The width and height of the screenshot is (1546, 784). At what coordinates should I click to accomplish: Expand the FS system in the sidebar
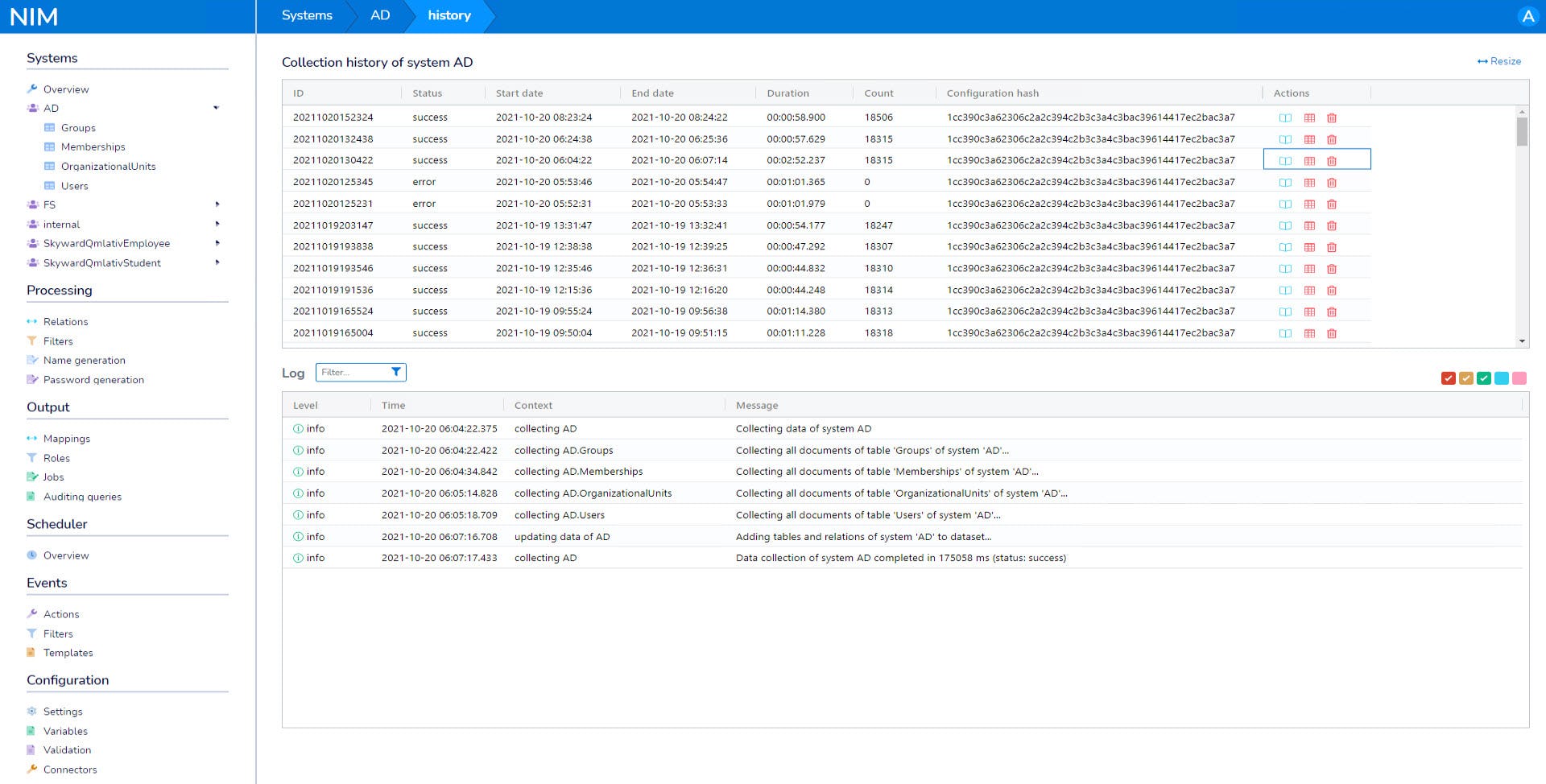point(216,204)
